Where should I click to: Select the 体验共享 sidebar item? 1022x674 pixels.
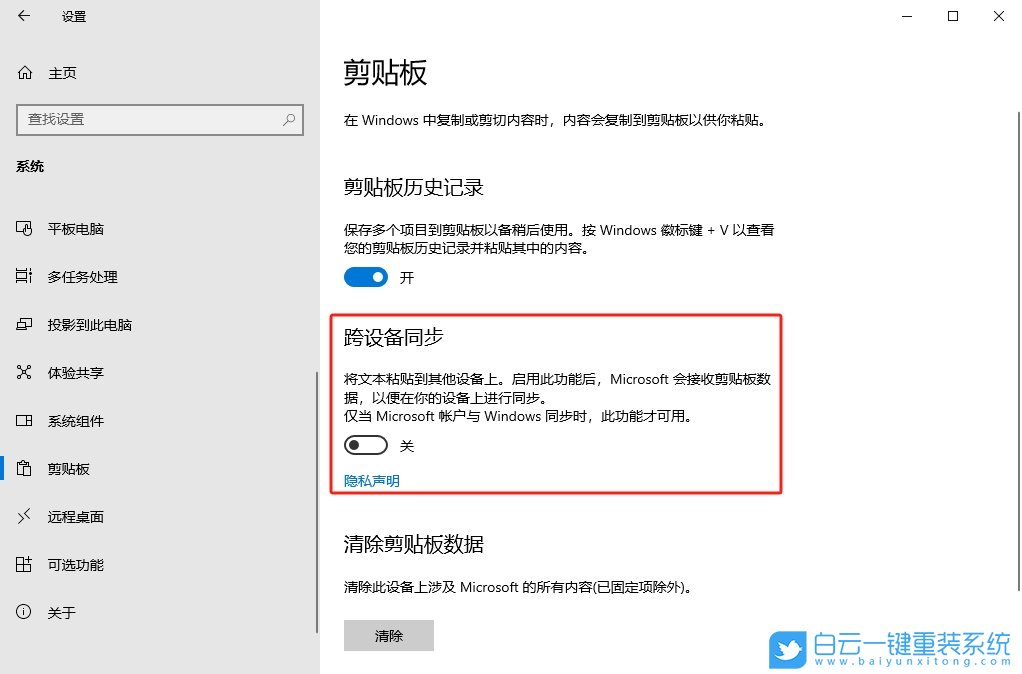coord(76,372)
